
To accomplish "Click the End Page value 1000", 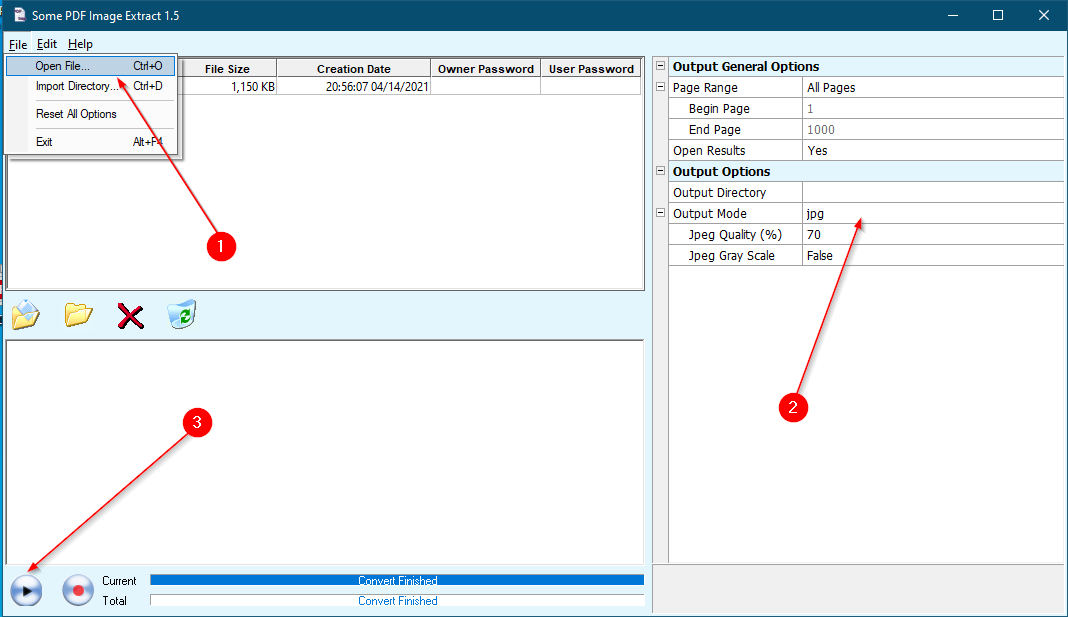I will (933, 130).
